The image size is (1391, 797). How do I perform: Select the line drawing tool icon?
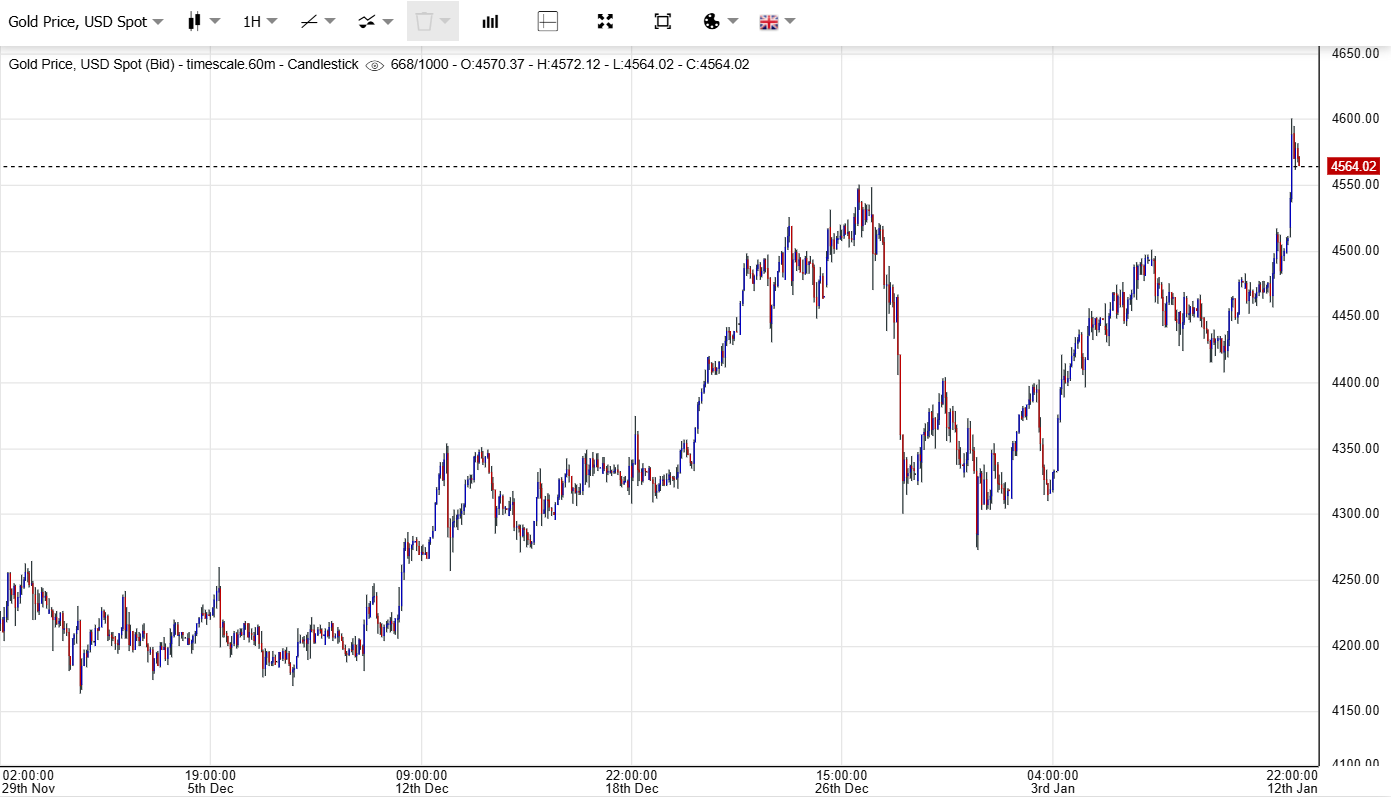click(309, 21)
